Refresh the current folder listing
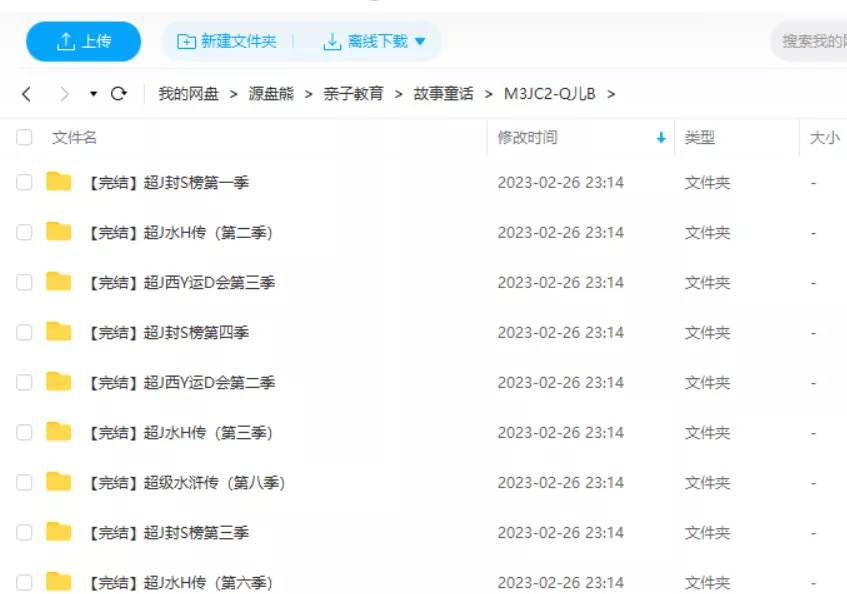 tap(119, 94)
